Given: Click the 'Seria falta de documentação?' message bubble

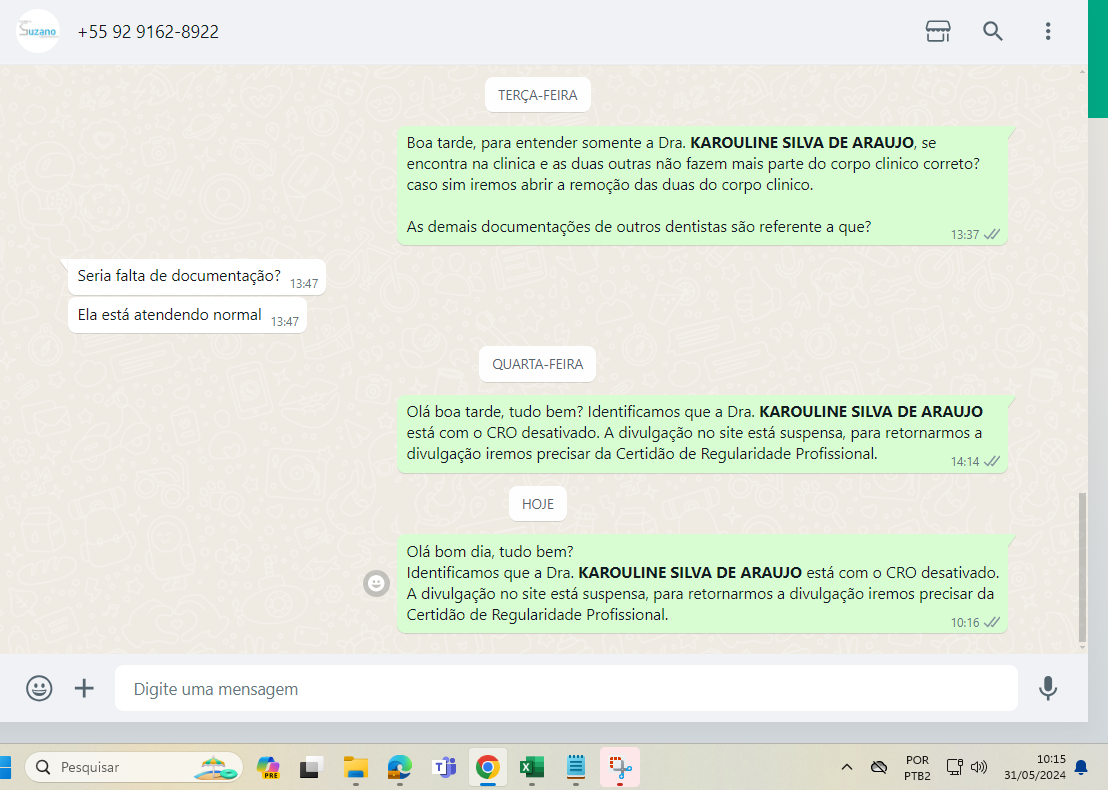Looking at the screenshot, I should (x=179, y=277).
